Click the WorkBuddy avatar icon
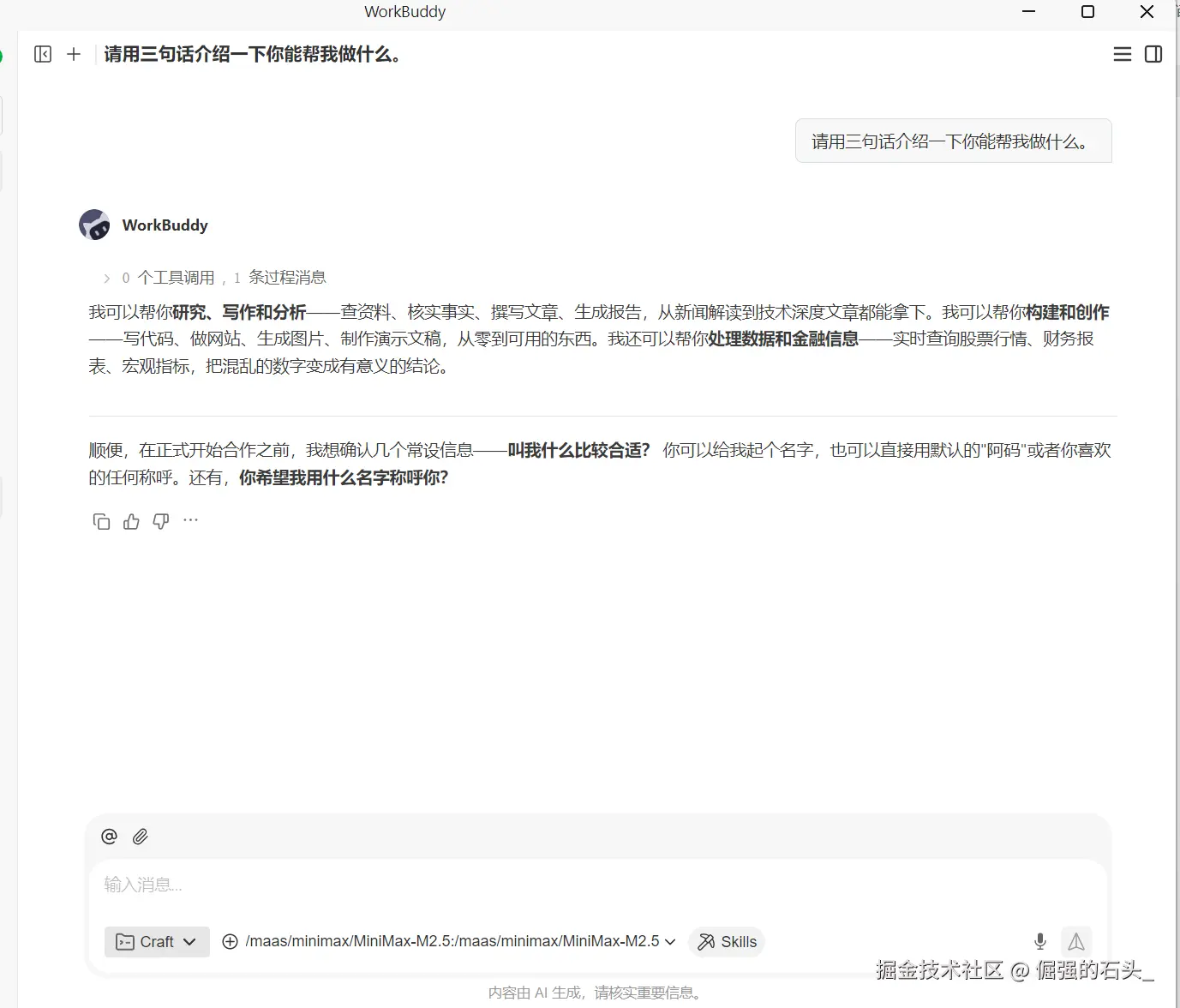This screenshot has width=1180, height=1008. [94, 225]
